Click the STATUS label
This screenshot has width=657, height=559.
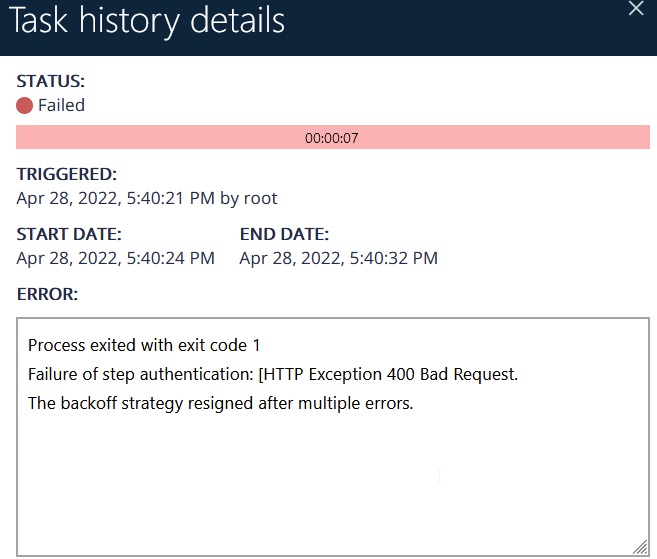pyautogui.click(x=51, y=81)
